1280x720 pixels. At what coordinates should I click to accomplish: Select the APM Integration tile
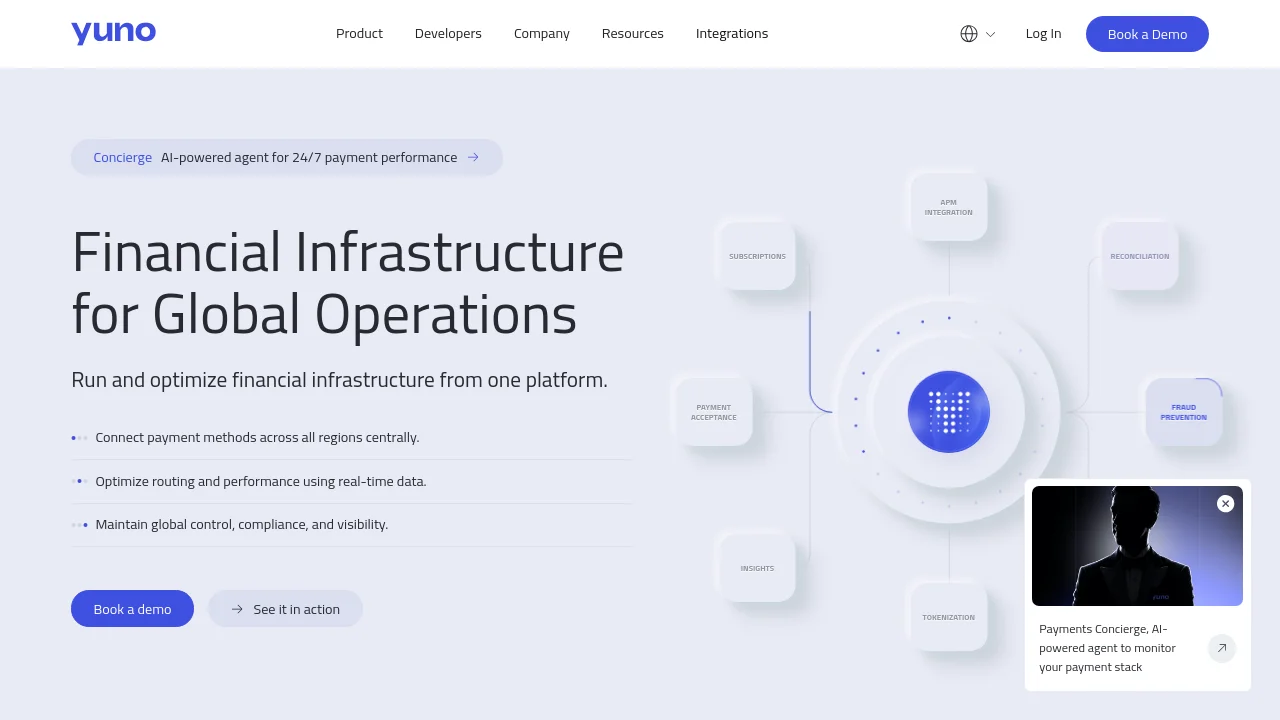[x=948, y=207]
